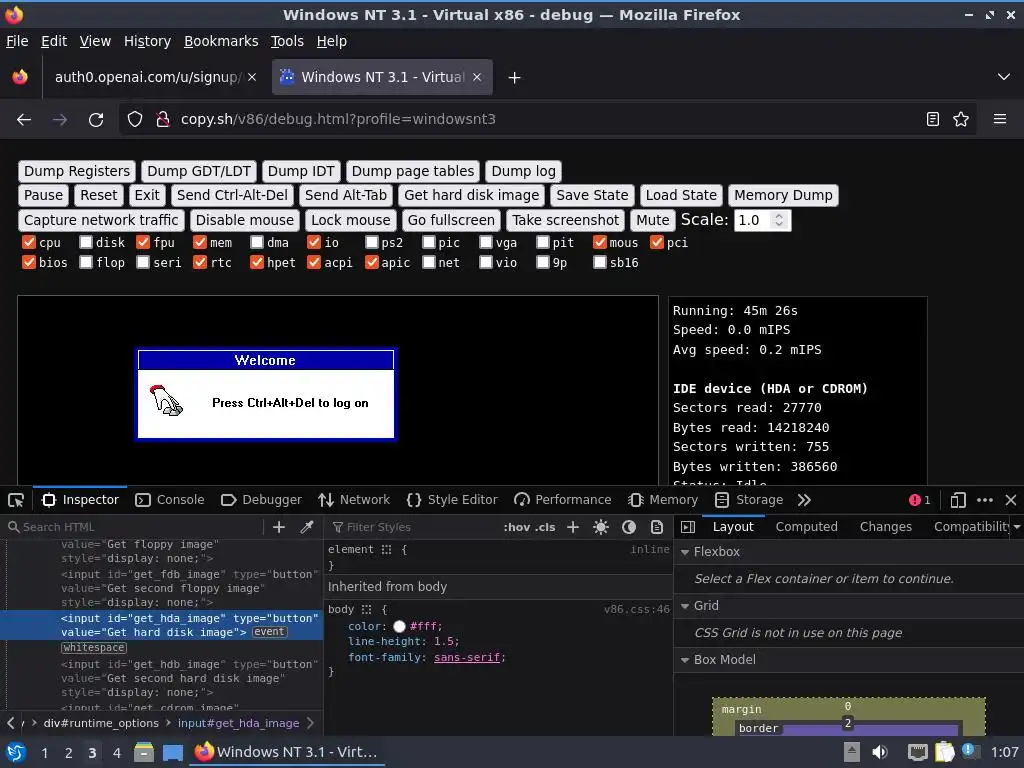Image resolution: width=1024 pixels, height=768 pixels.
Task: Click the Firefox back arrow
Action: point(24,120)
